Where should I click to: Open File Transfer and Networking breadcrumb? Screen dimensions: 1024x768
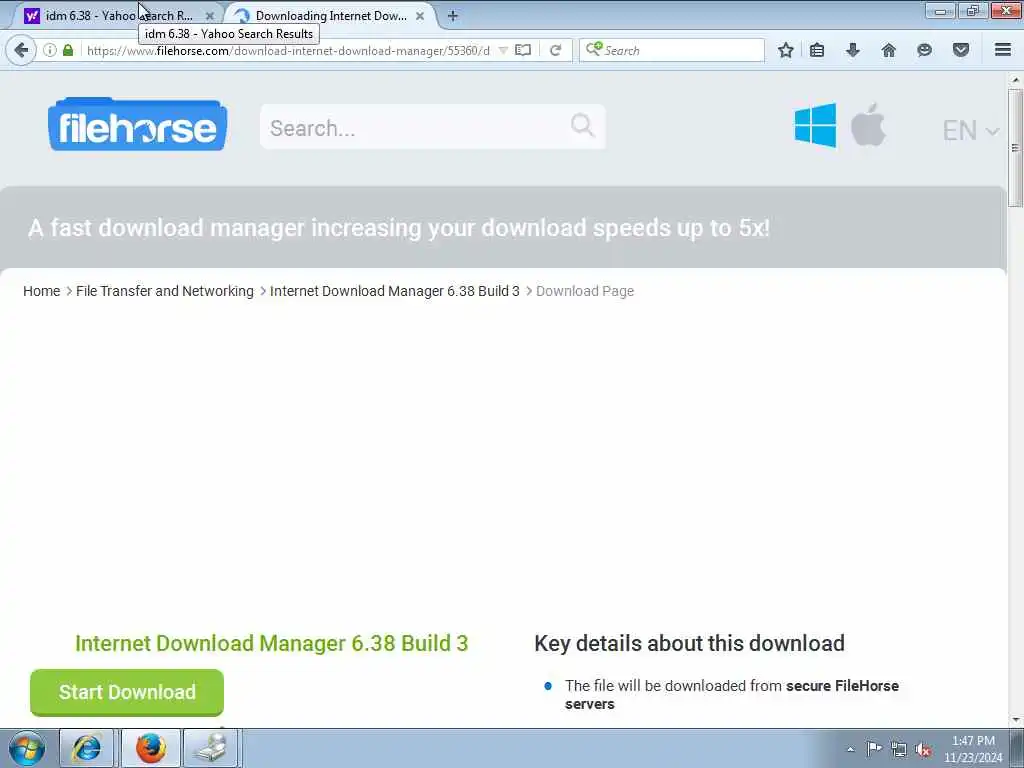click(x=165, y=291)
